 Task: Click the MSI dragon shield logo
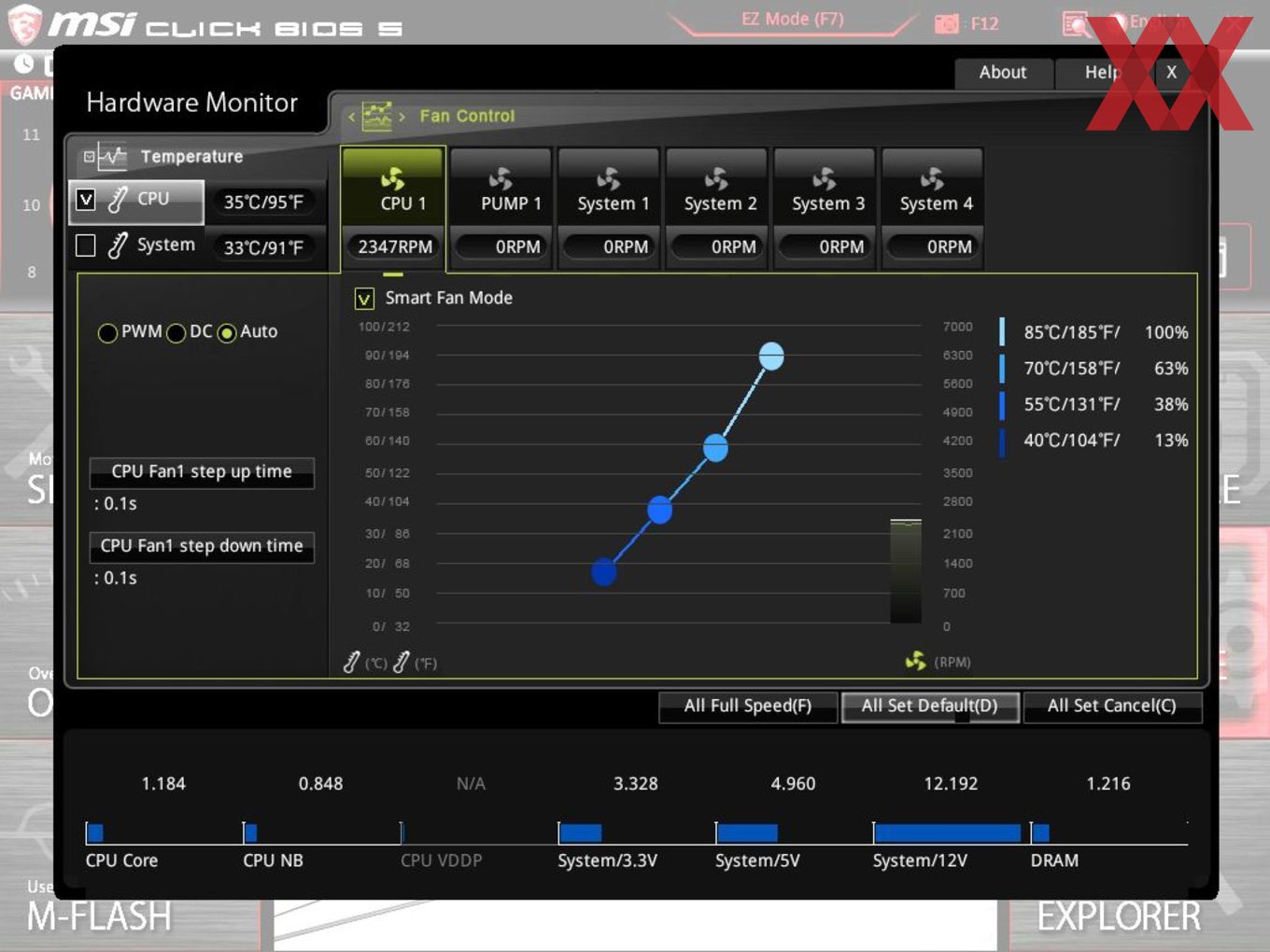(25, 24)
